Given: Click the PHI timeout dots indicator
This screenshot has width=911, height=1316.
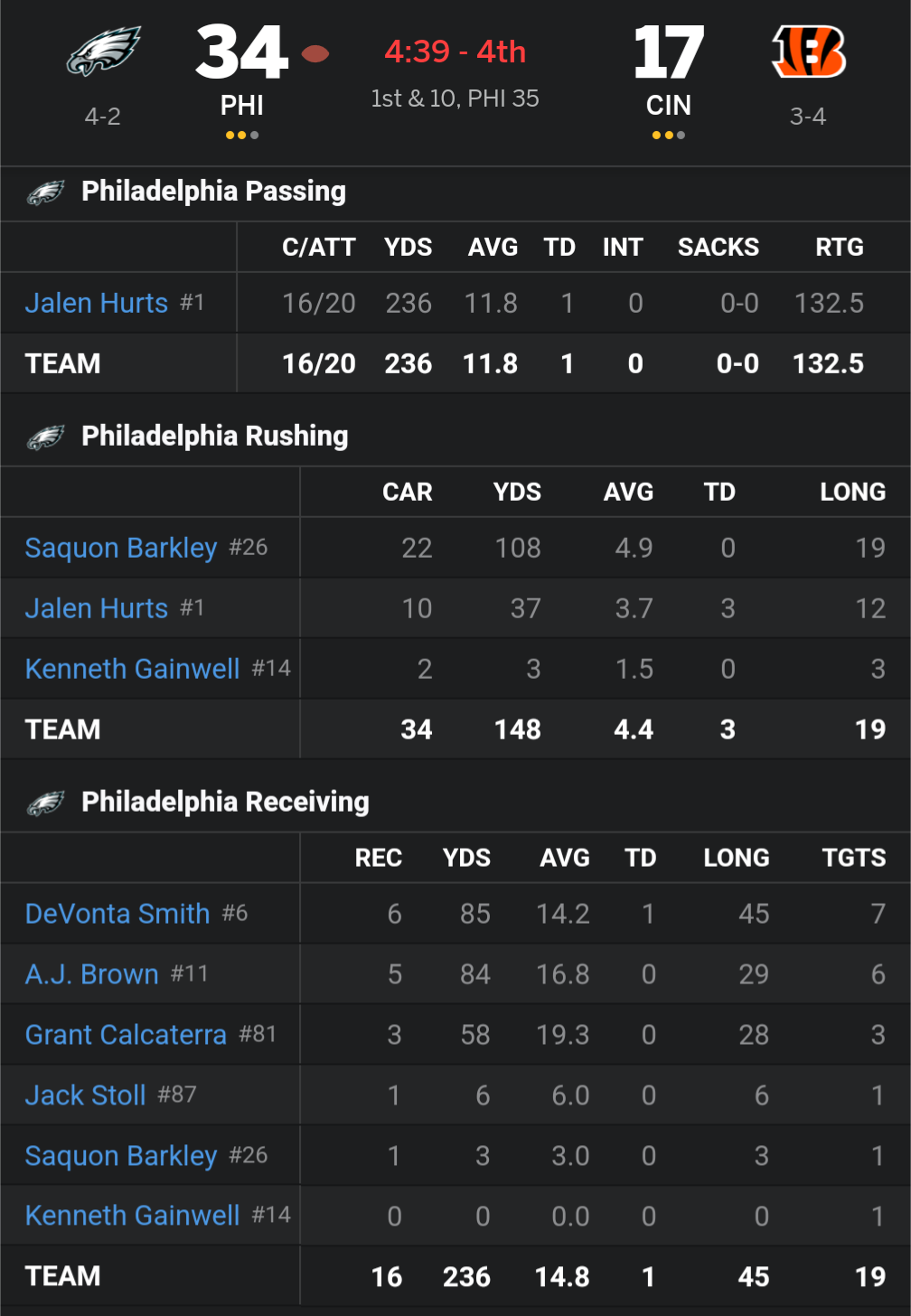Looking at the screenshot, I should coord(242,136).
